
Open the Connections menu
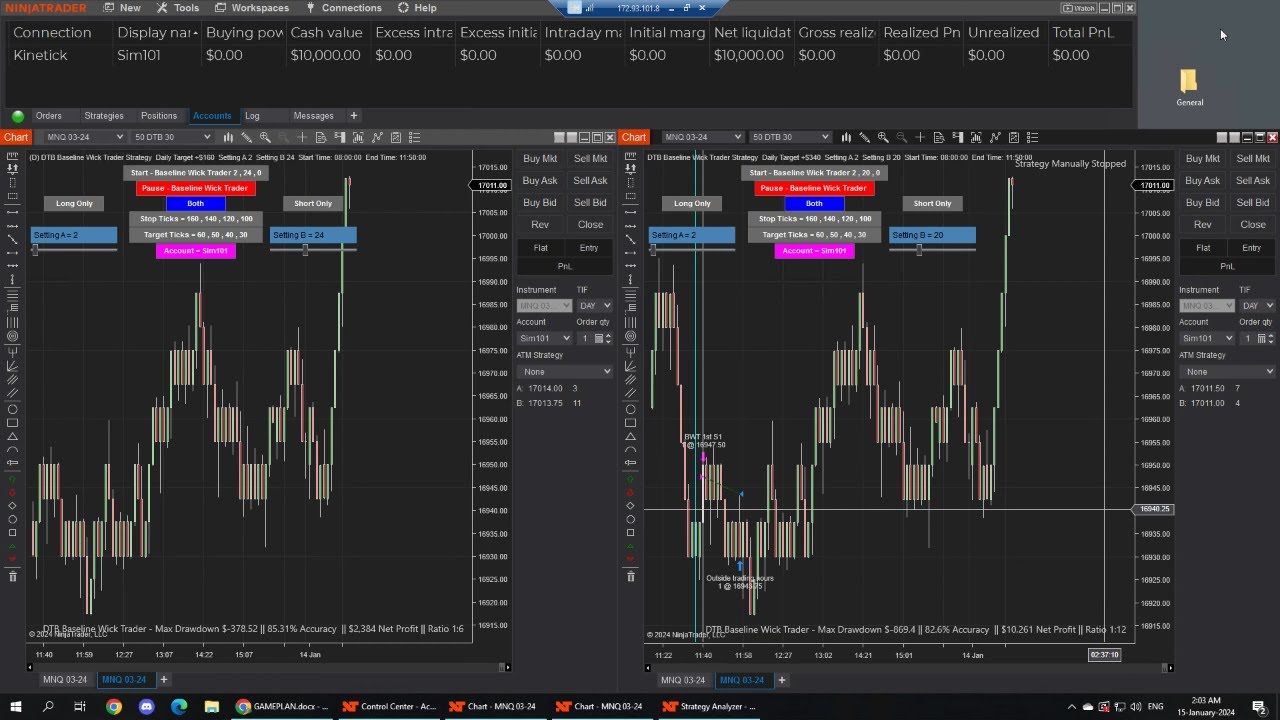343,8
